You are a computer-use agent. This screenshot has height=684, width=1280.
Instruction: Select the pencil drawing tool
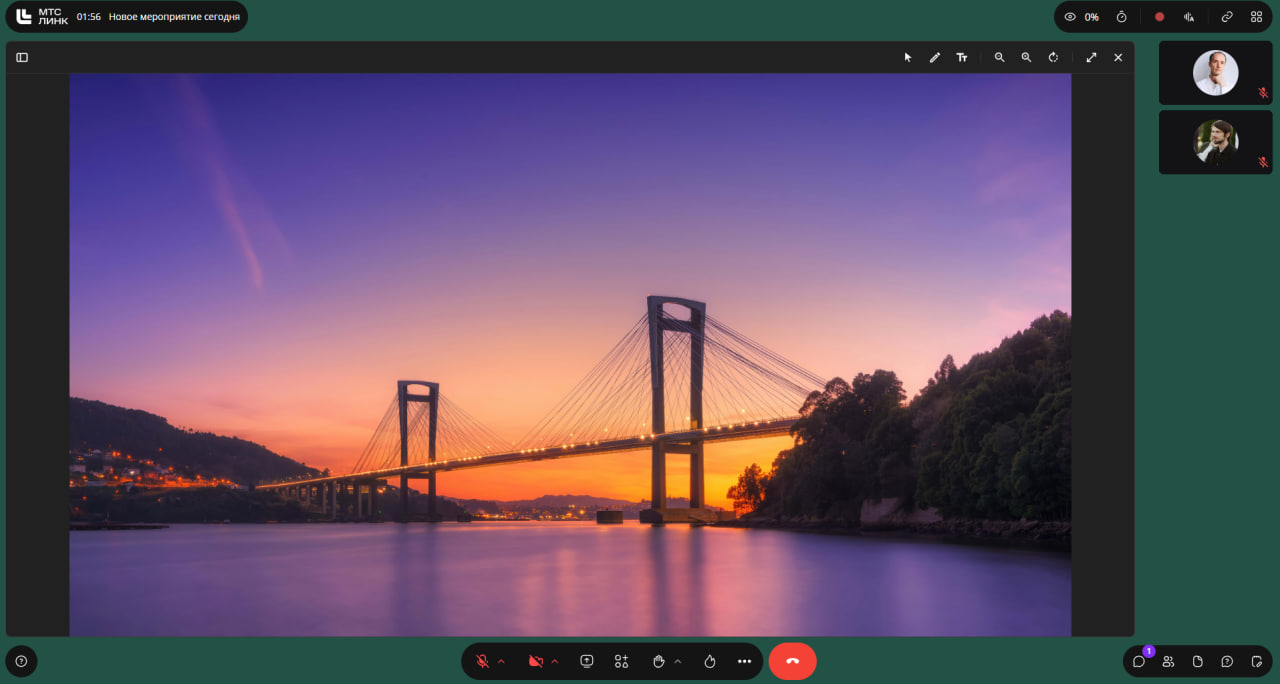pos(935,57)
